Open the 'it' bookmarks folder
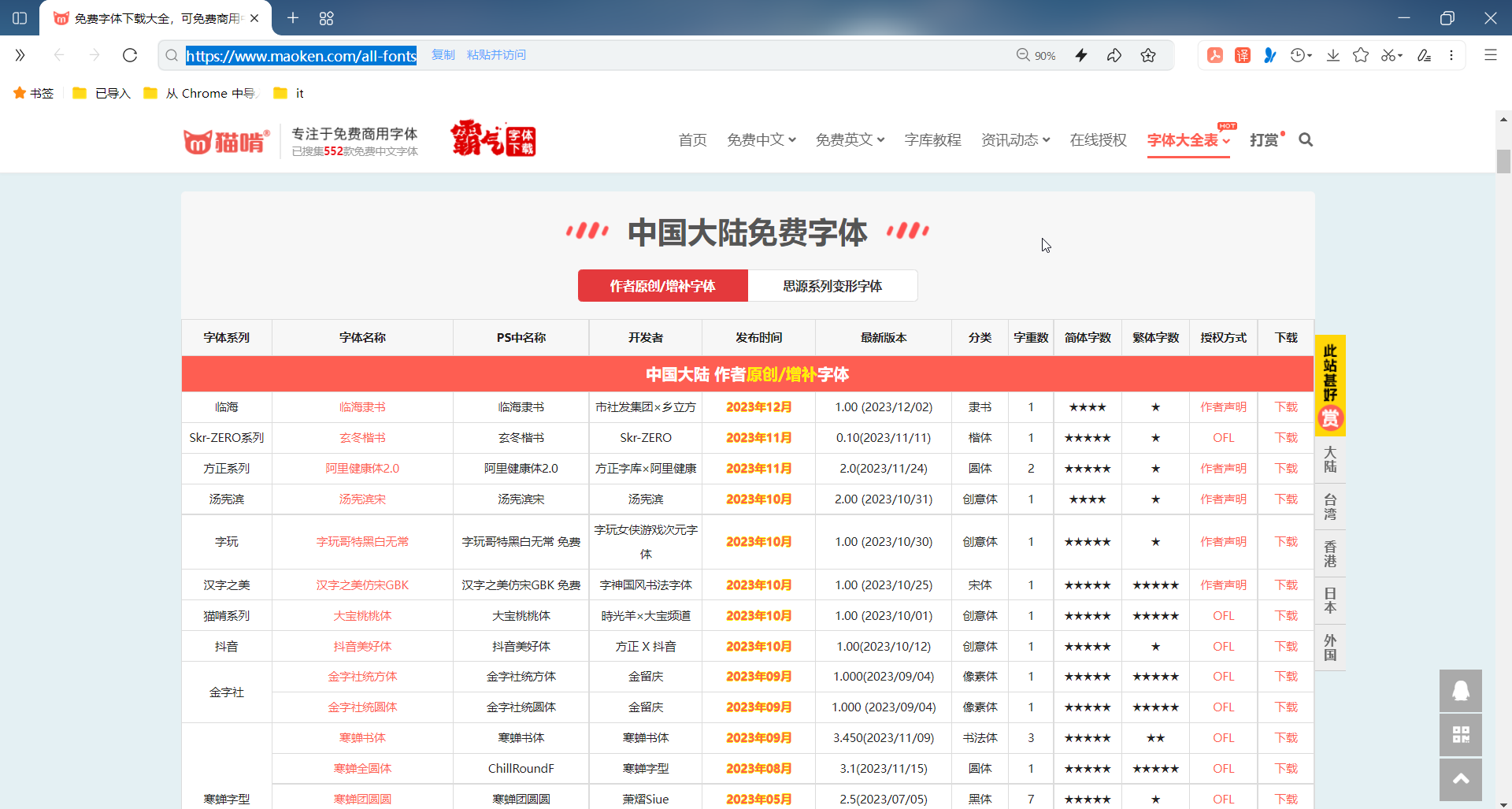Image resolution: width=1512 pixels, height=809 pixels. click(289, 93)
